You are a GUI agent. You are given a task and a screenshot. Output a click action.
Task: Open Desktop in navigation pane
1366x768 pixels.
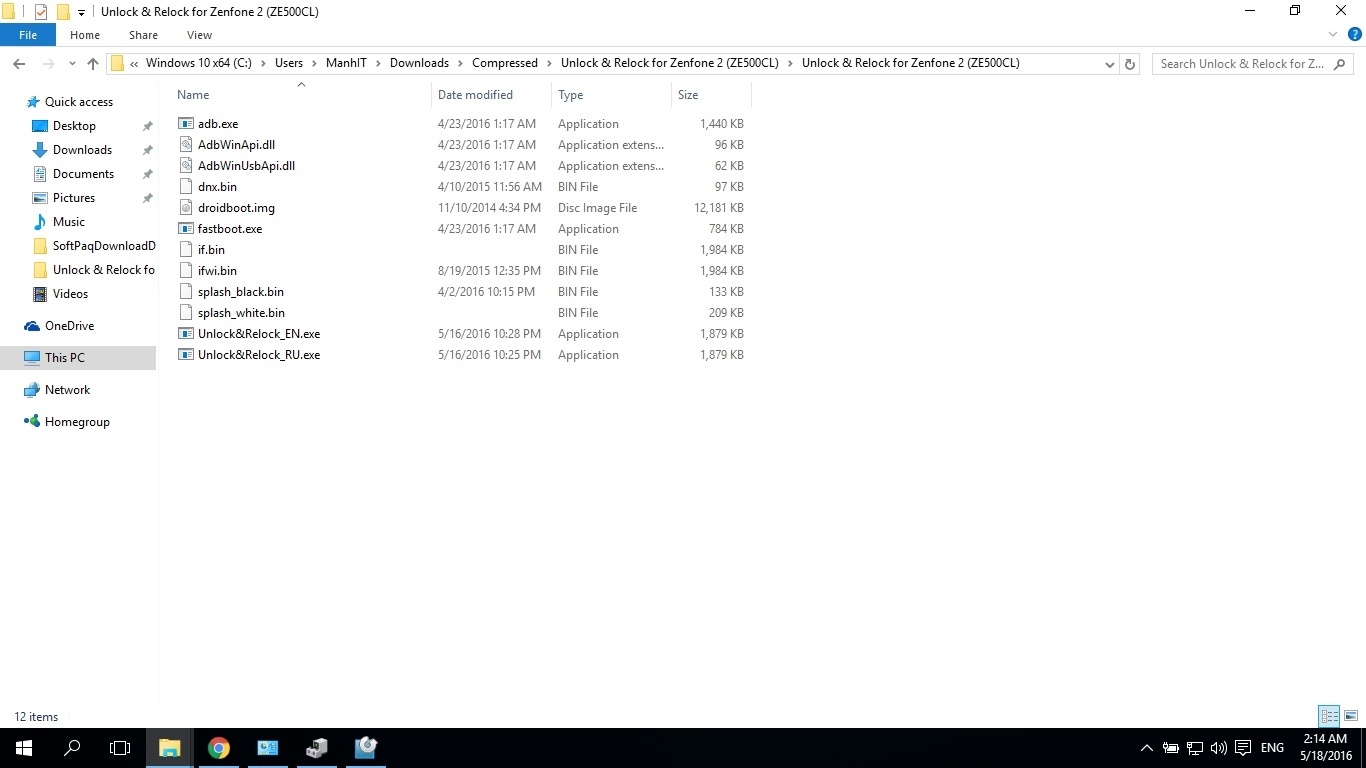point(74,126)
